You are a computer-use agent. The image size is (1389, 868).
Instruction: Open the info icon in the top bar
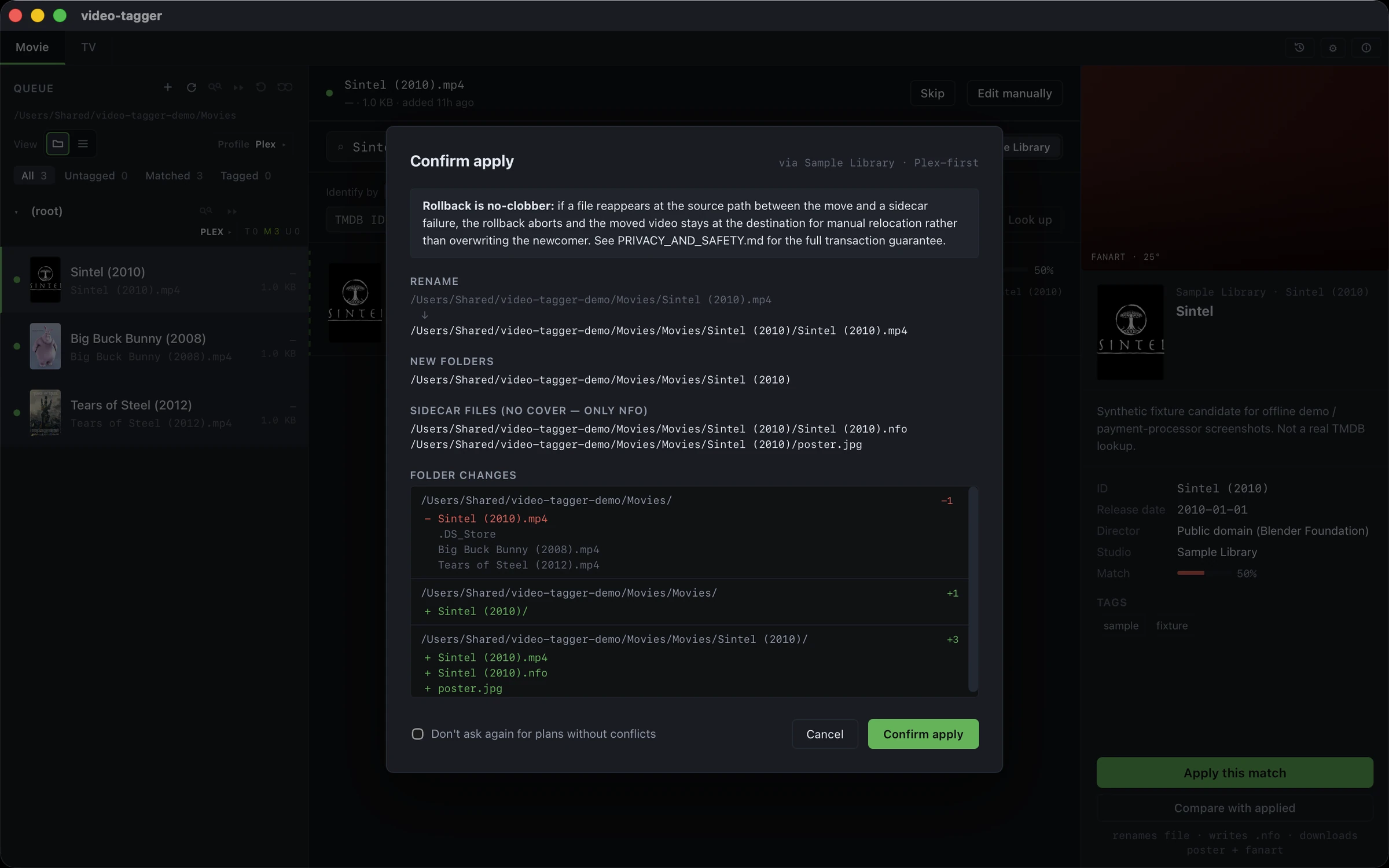coord(1366,47)
